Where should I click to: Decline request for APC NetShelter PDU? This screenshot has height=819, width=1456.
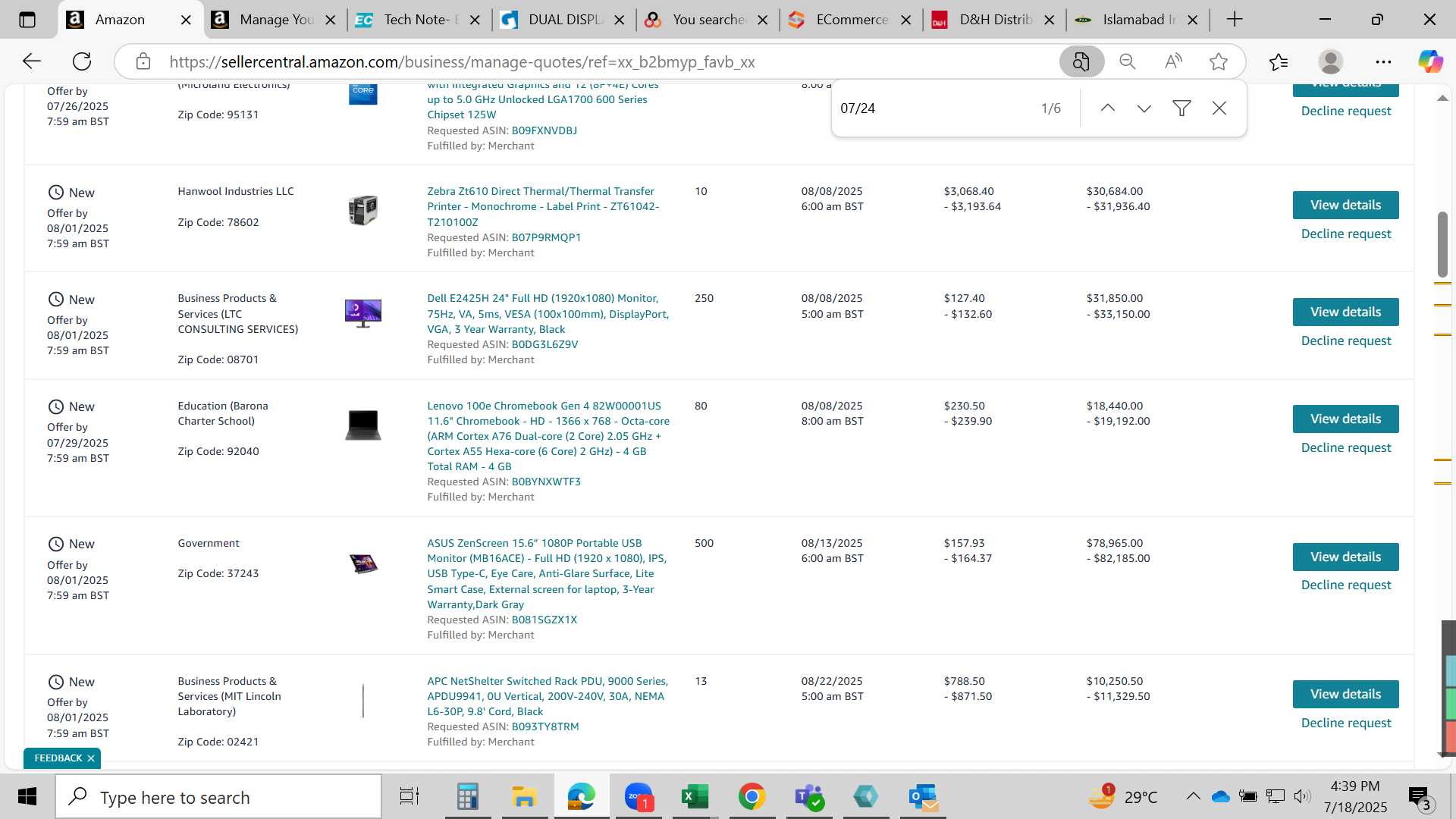pos(1346,723)
